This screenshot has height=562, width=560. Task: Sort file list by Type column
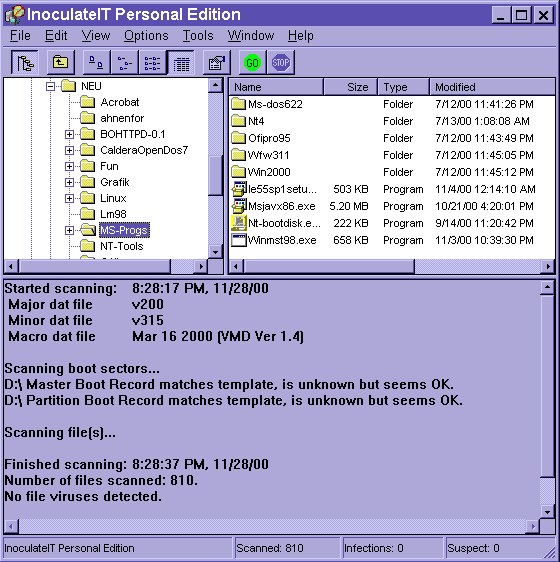click(403, 87)
